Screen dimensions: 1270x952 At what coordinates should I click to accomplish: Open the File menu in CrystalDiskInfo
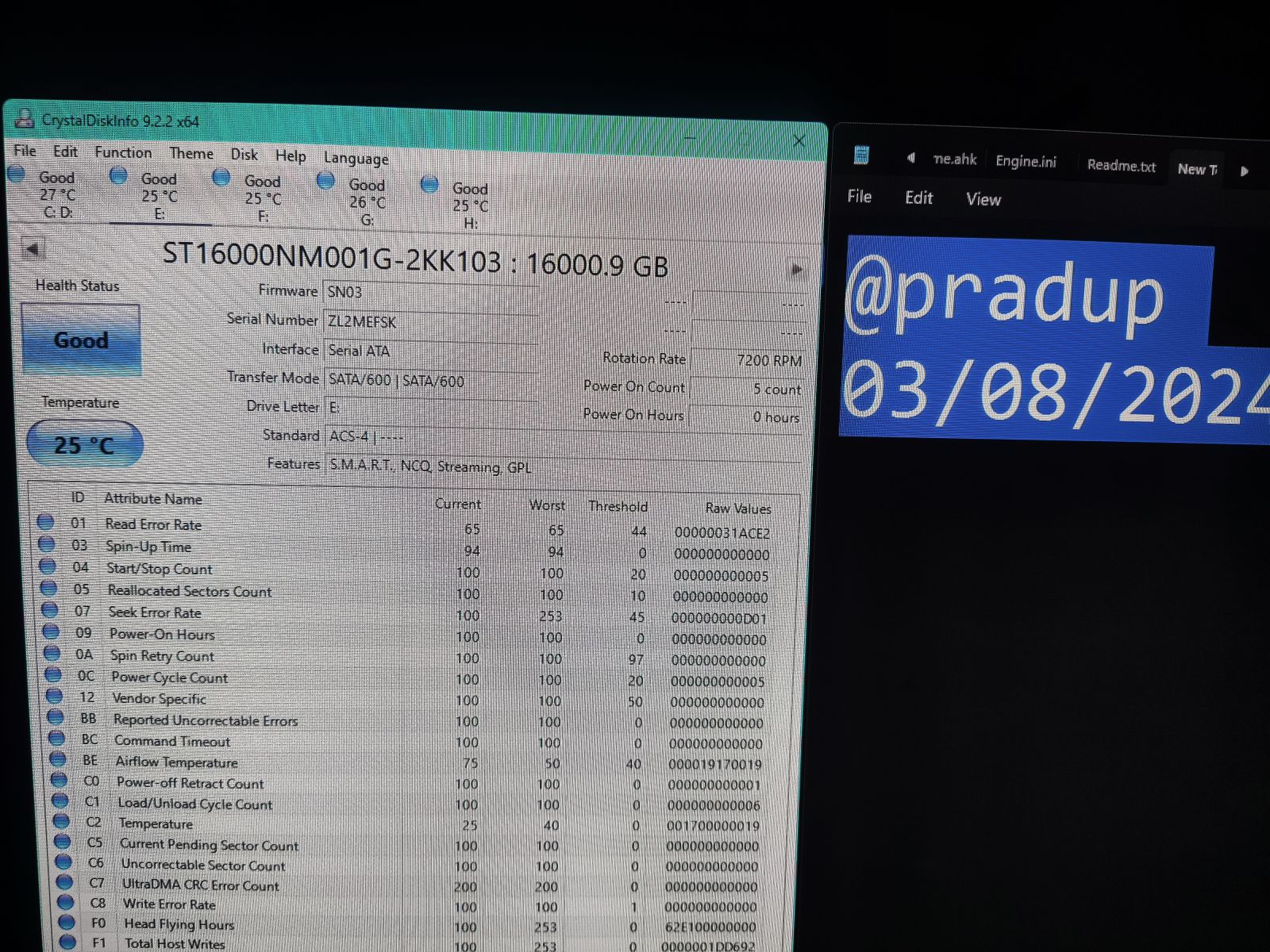25,150
